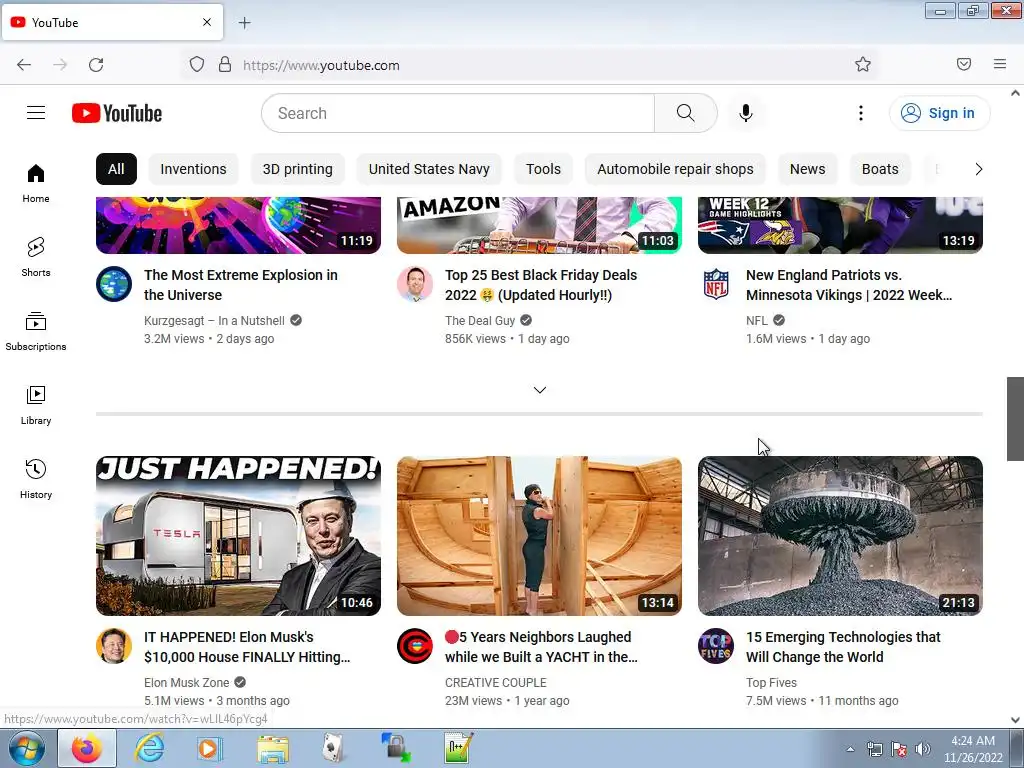Click Kurzgesagt – In a Nutshell channel name

point(214,321)
